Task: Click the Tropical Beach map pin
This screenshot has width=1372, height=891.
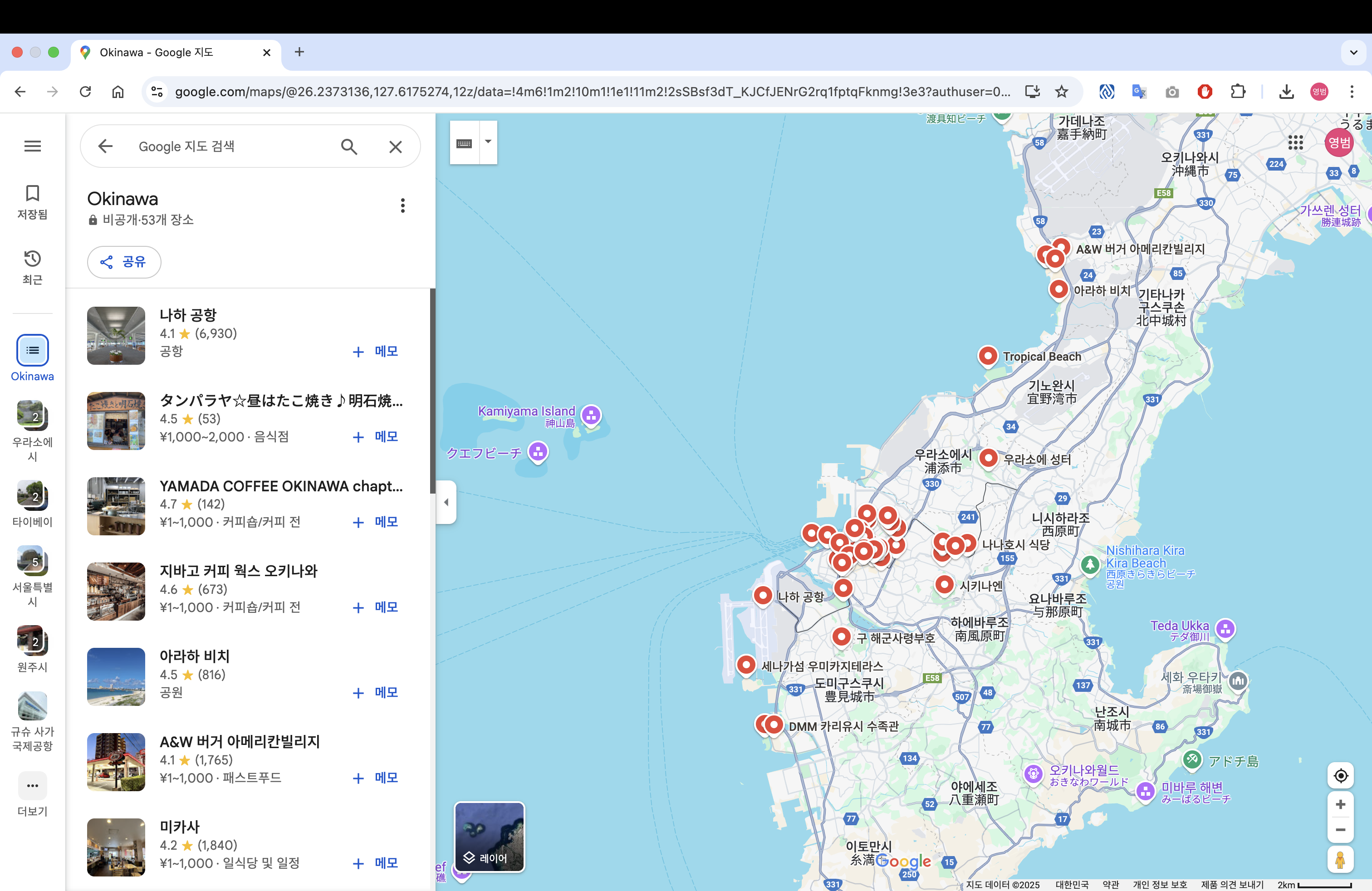Action: click(x=988, y=357)
